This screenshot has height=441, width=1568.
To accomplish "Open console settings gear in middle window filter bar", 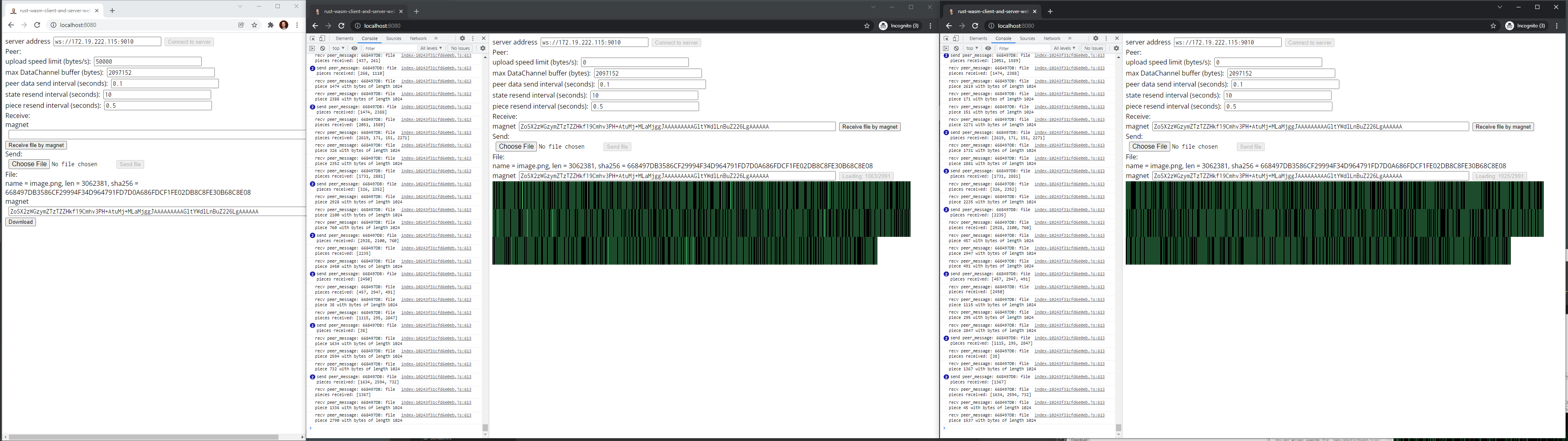I will tap(483, 48).
